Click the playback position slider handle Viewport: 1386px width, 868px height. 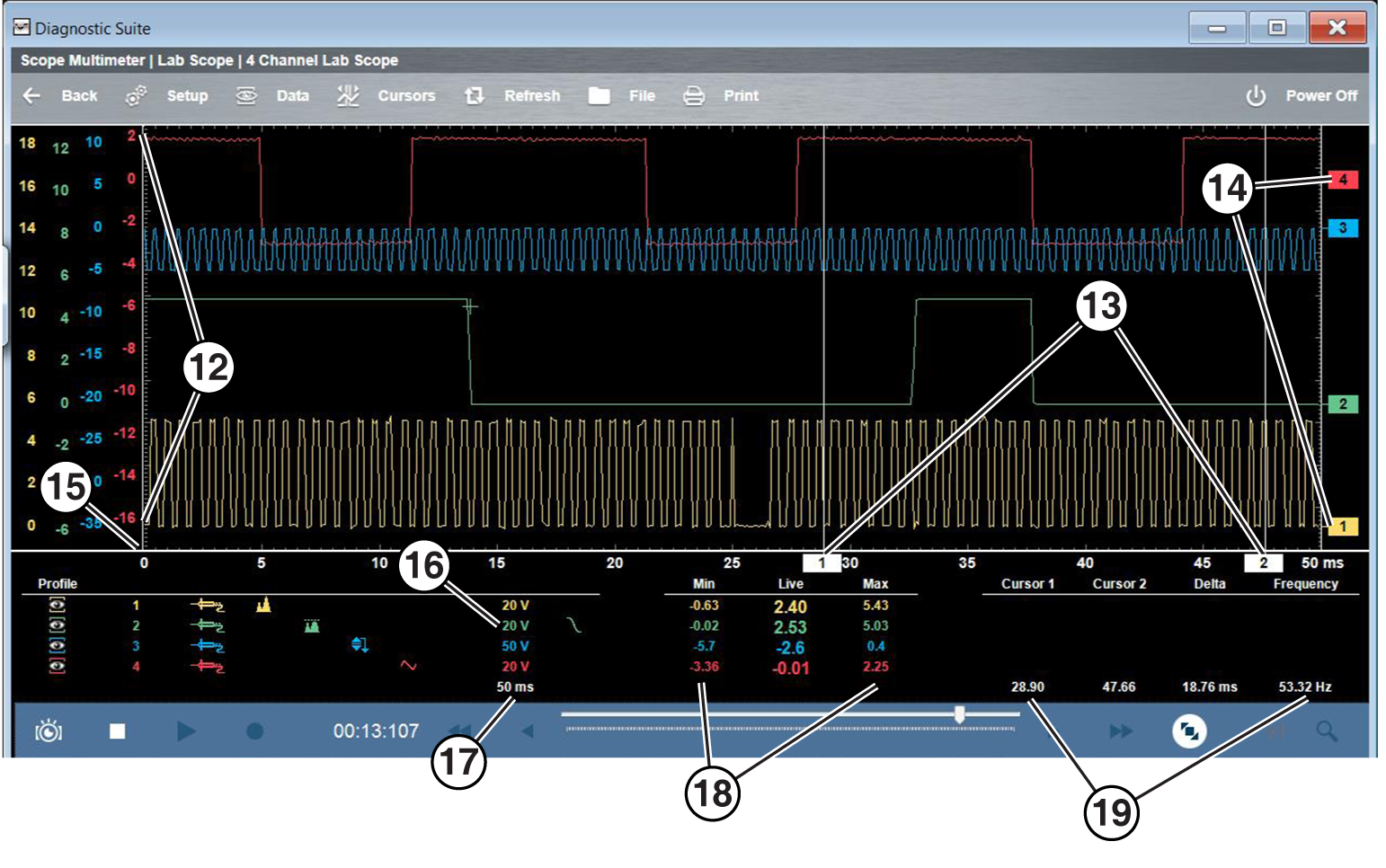(x=960, y=714)
